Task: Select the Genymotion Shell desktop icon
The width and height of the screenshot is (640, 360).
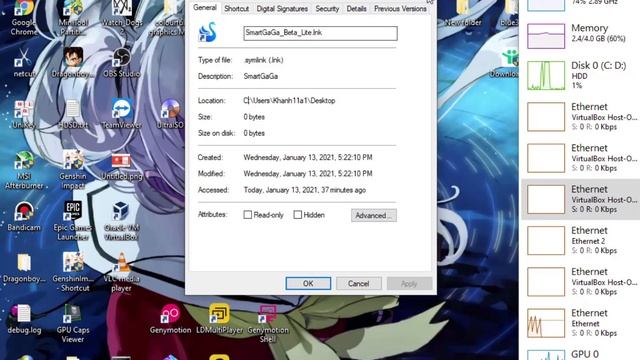Action: pos(268,323)
